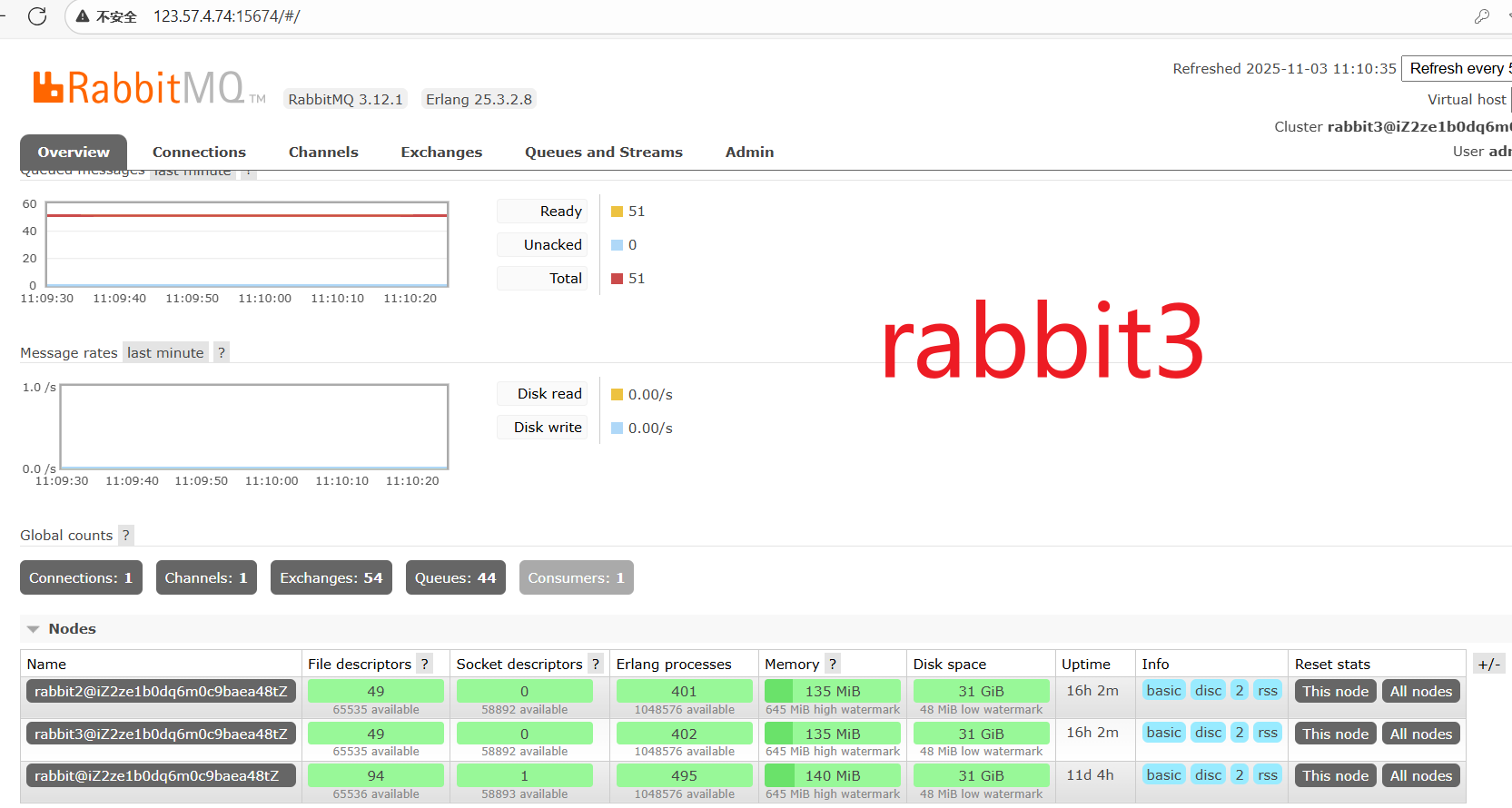Click the File descriptors 94 value
Image resolution: width=1512 pixels, height=808 pixels.
point(376,775)
